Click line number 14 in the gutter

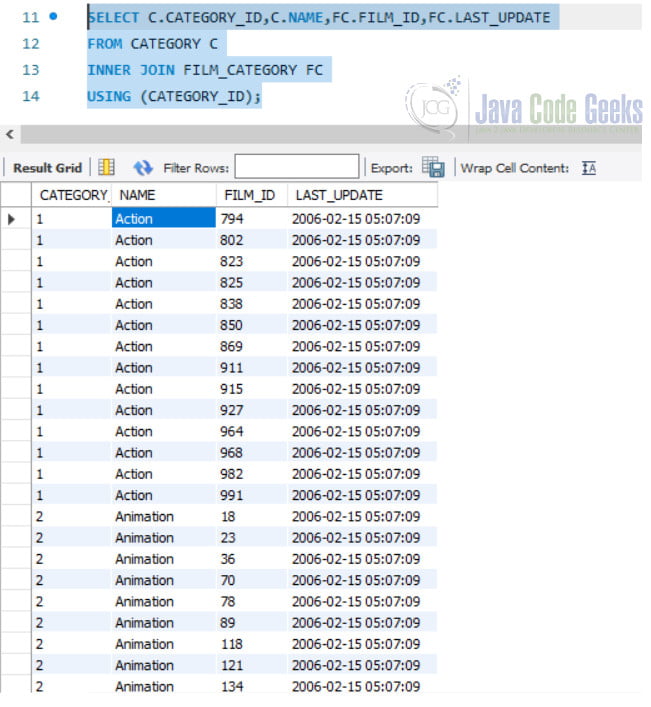[31, 96]
